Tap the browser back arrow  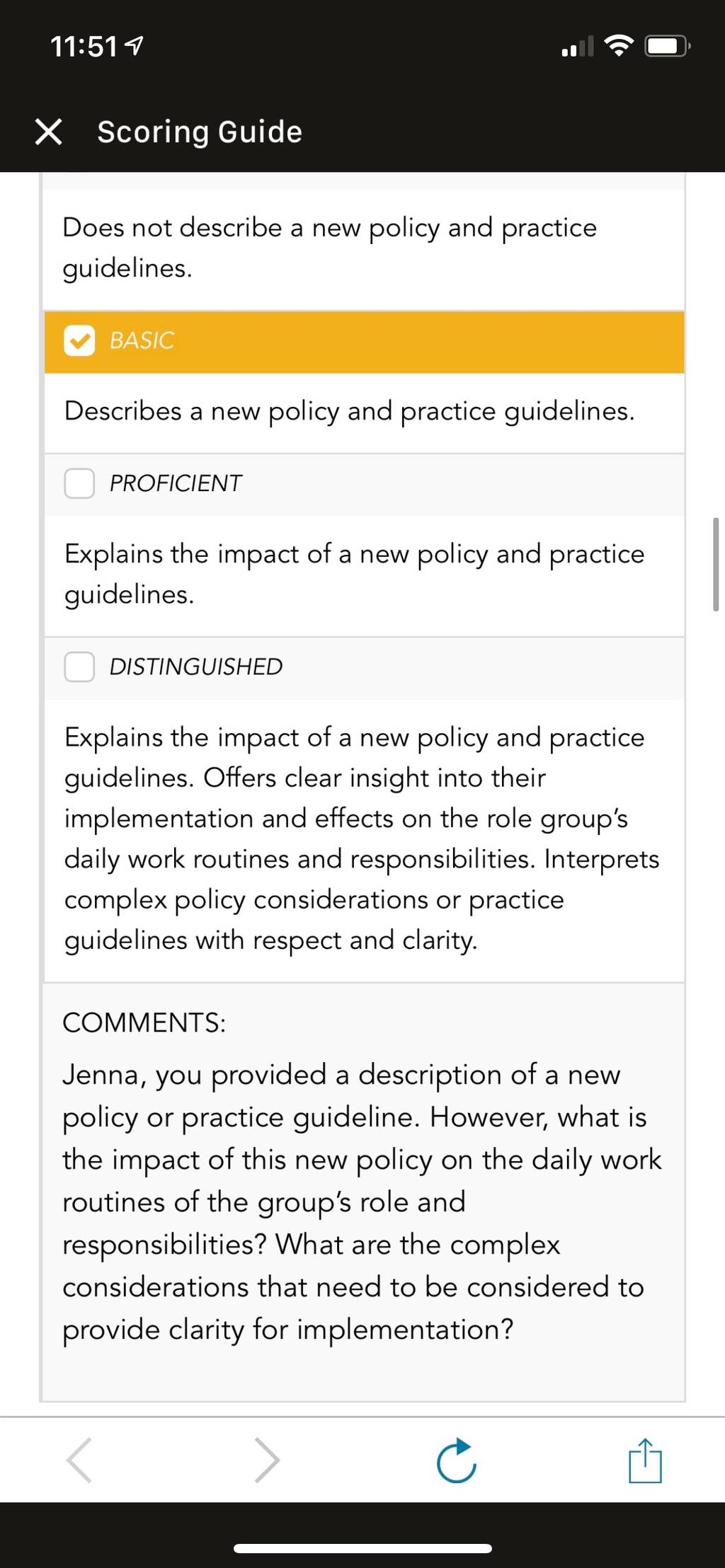point(79,1460)
